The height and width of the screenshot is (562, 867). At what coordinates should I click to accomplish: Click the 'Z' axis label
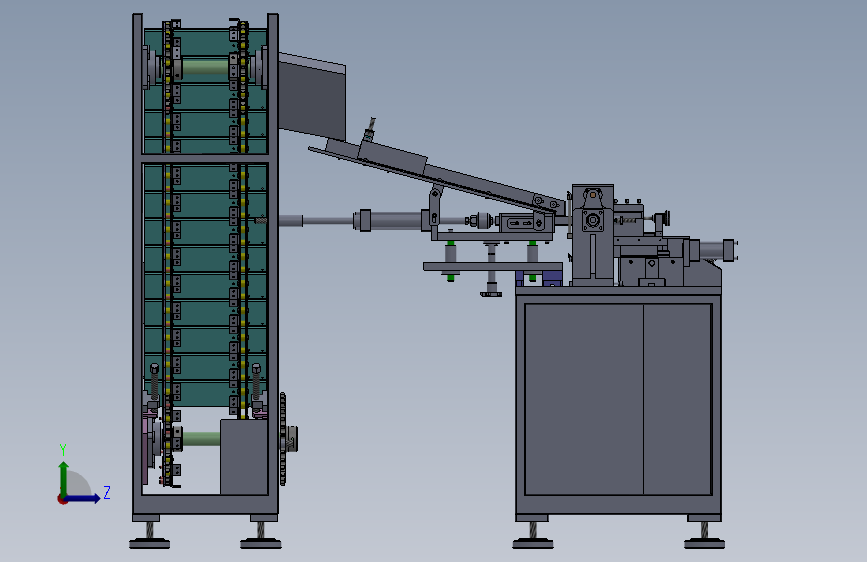coord(107,492)
